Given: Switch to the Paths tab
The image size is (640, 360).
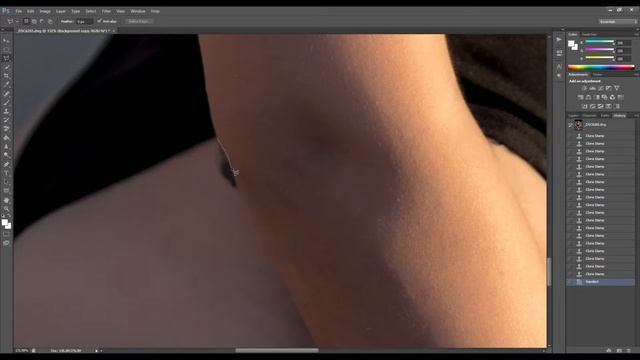Looking at the screenshot, I should pos(605,116).
